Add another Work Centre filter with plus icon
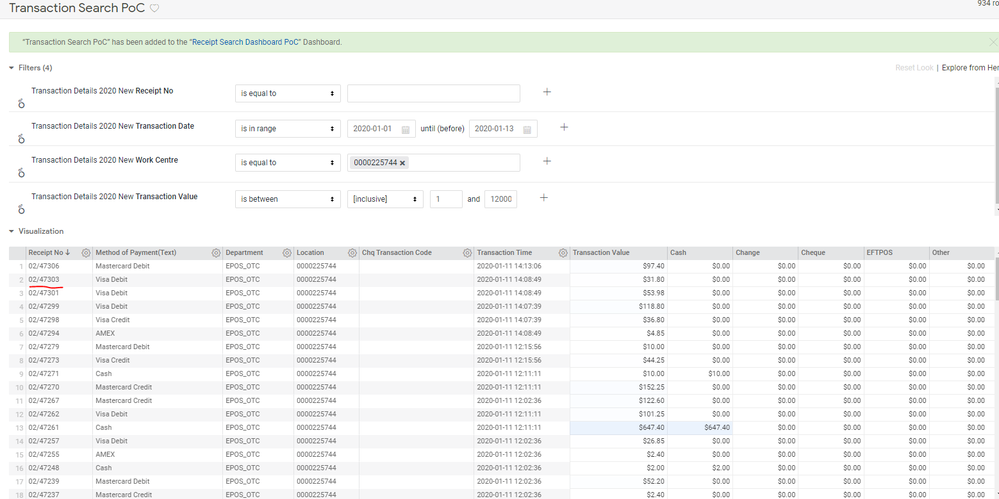Viewport: 999px width, 499px height. [547, 161]
